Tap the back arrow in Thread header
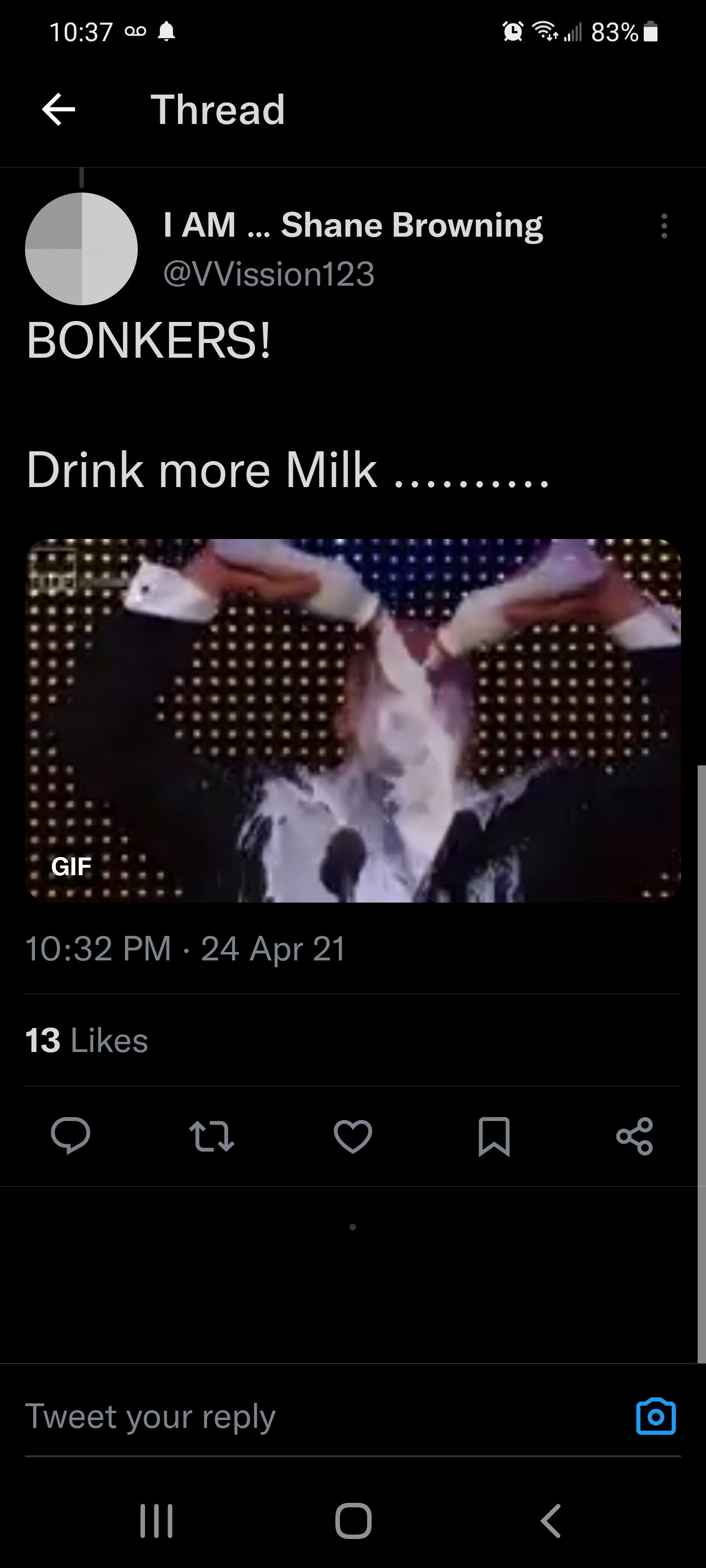706x1568 pixels. pyautogui.click(x=58, y=110)
